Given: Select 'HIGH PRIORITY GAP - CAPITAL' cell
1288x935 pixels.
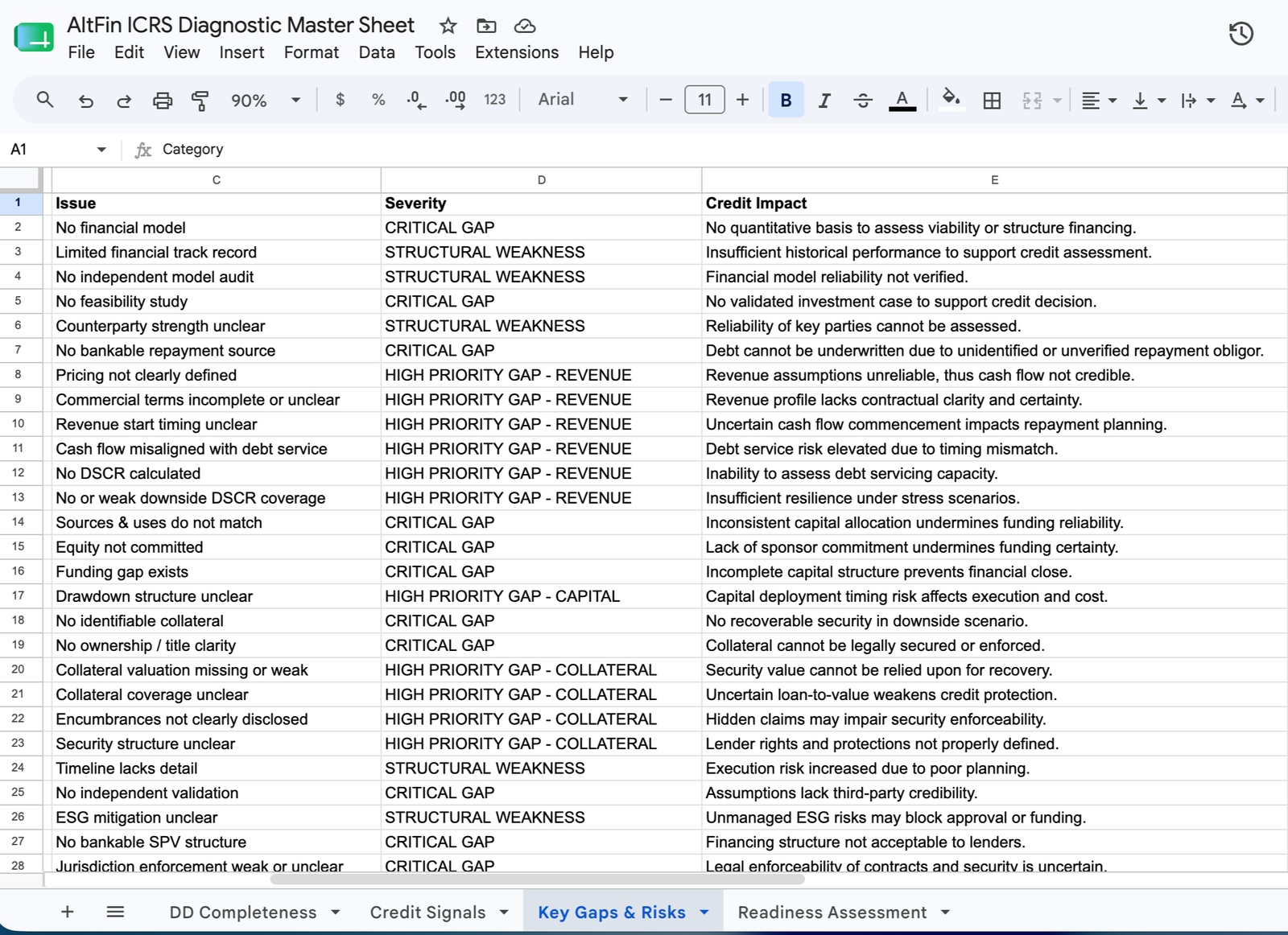Looking at the screenshot, I should coord(542,596).
